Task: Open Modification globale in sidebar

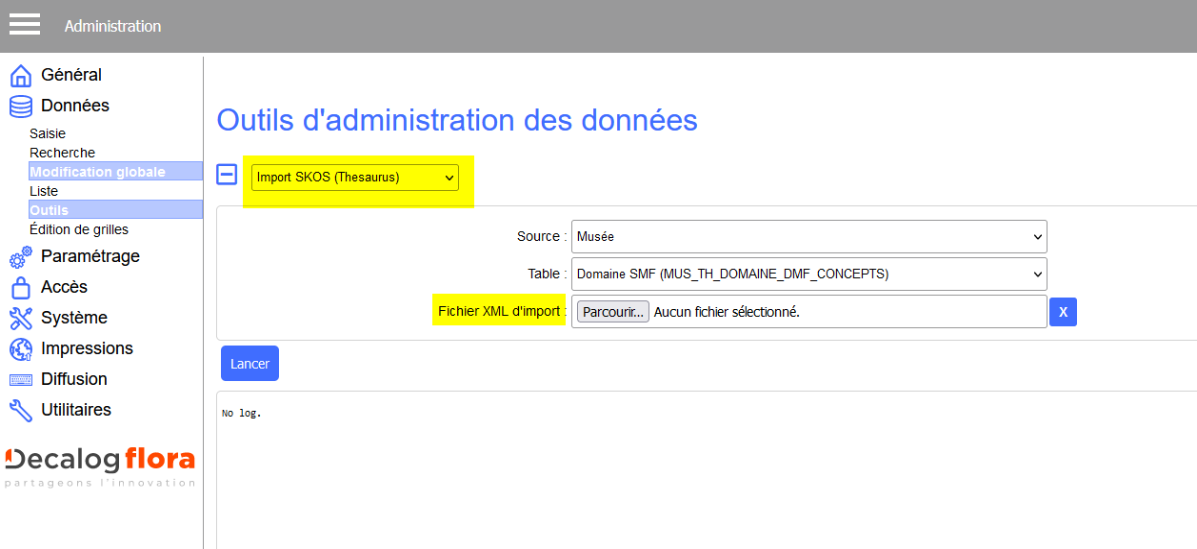Action: point(97,172)
